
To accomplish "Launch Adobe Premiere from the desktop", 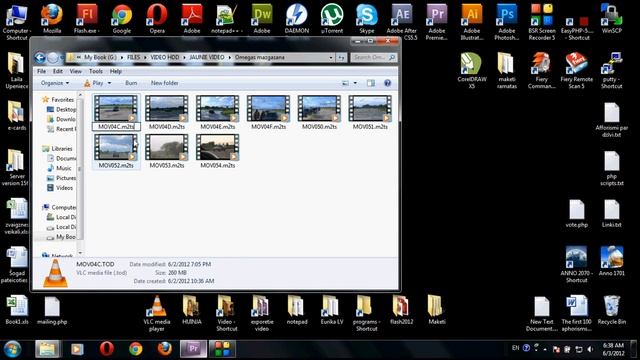I will [437, 21].
